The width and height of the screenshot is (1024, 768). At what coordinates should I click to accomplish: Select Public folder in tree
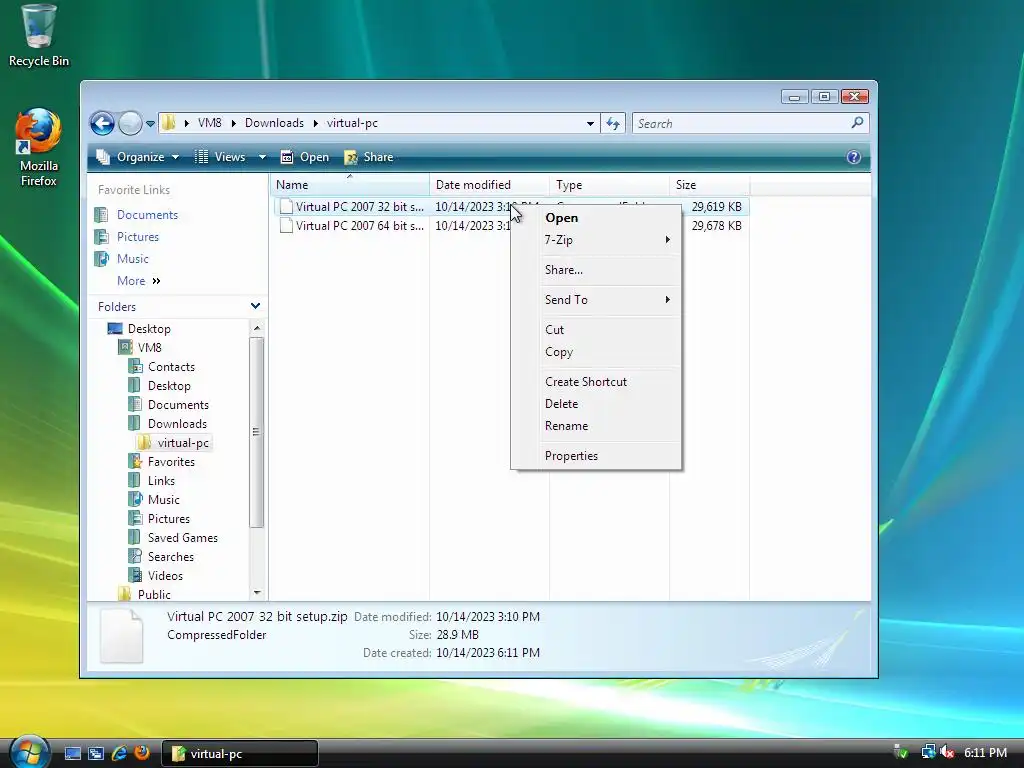click(144, 594)
